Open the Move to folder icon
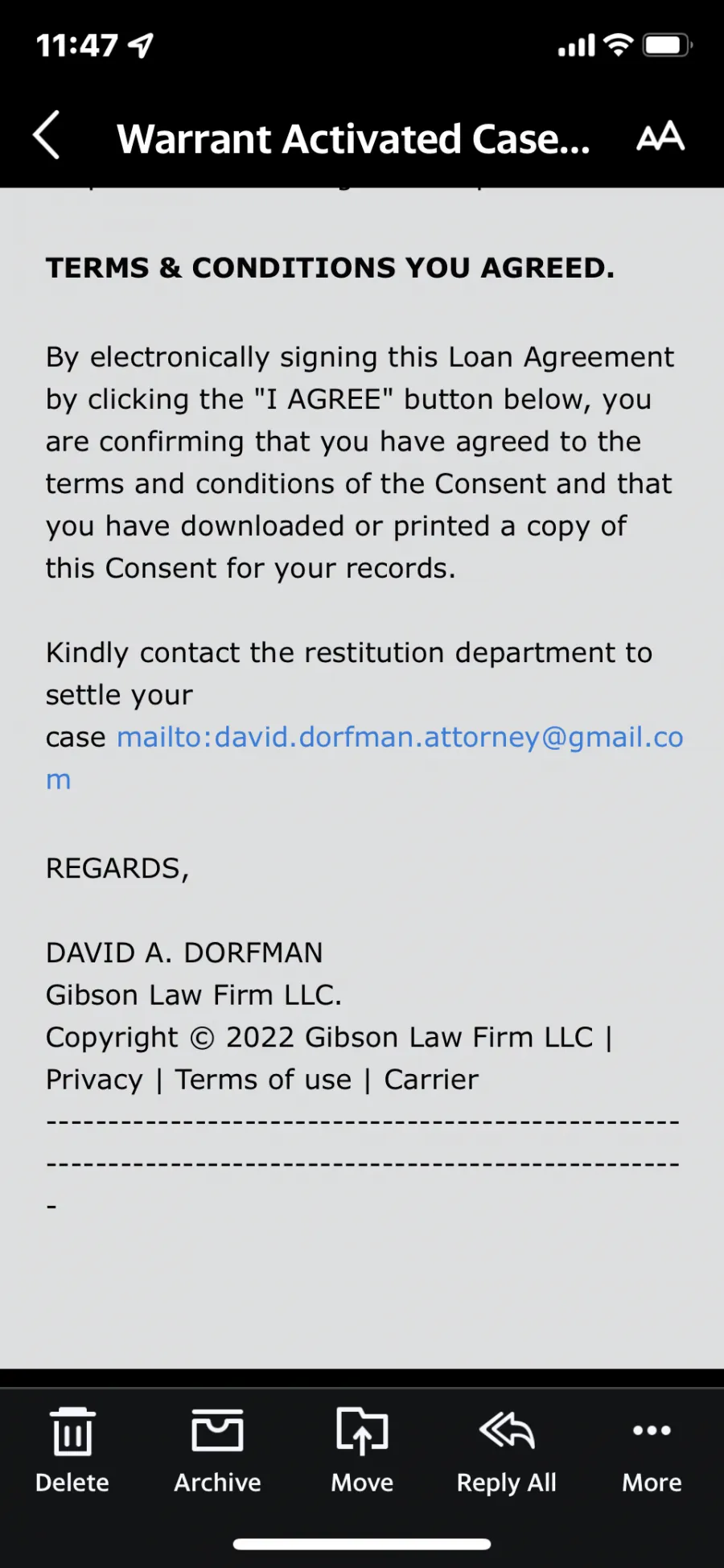724x1568 pixels. click(x=362, y=1431)
